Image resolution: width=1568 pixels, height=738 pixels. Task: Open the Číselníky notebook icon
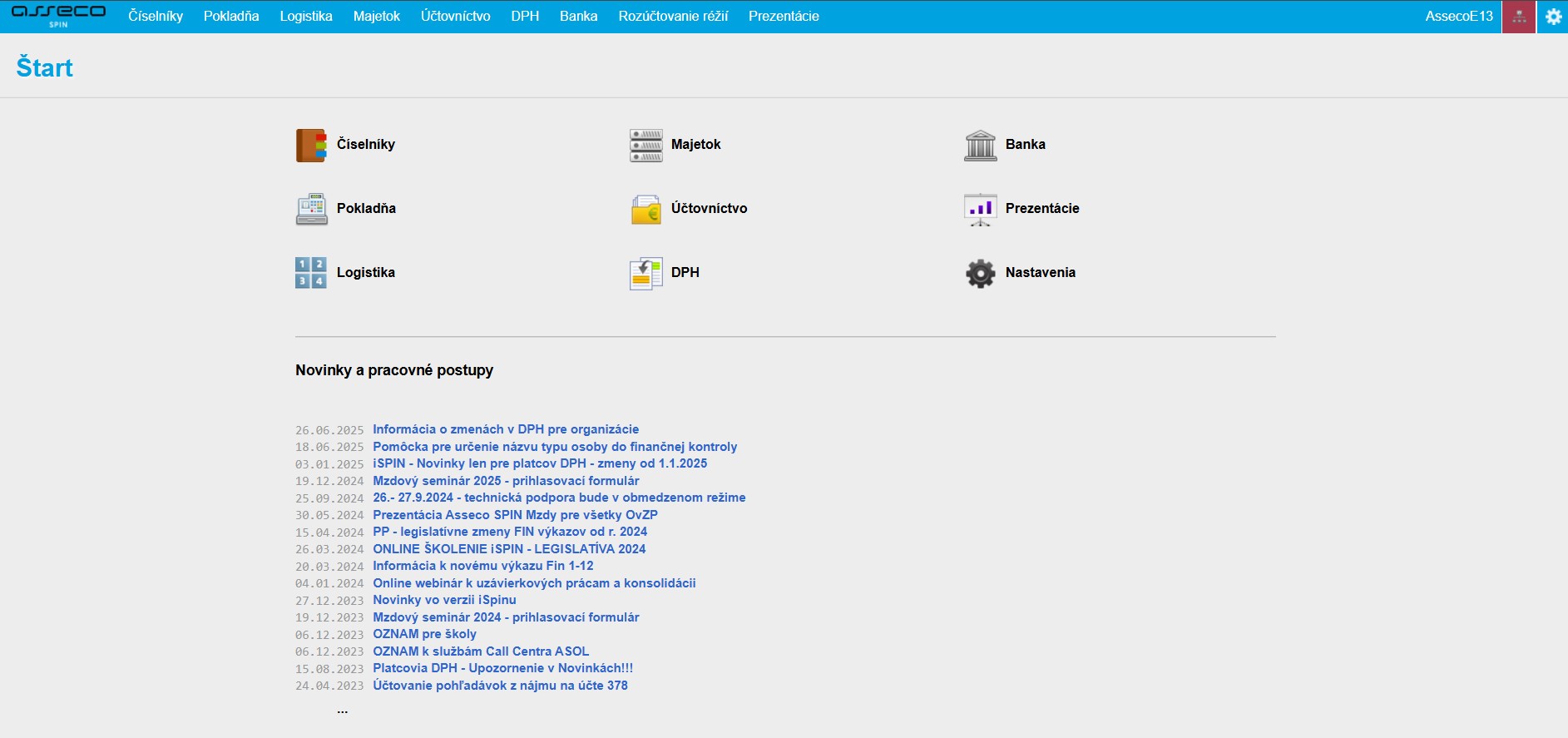pos(311,145)
